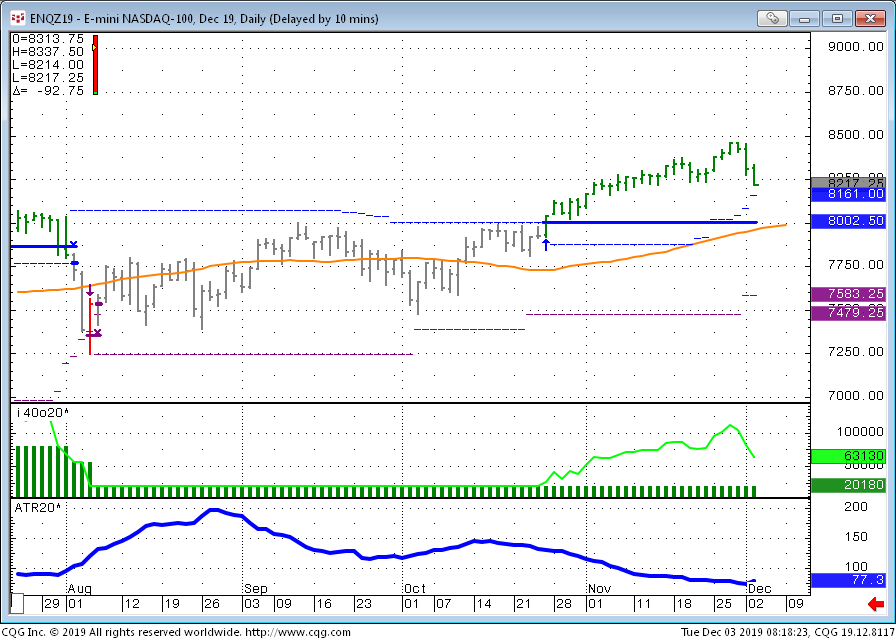
Task: Click the L=8217.25 last value
Action: 48,78
